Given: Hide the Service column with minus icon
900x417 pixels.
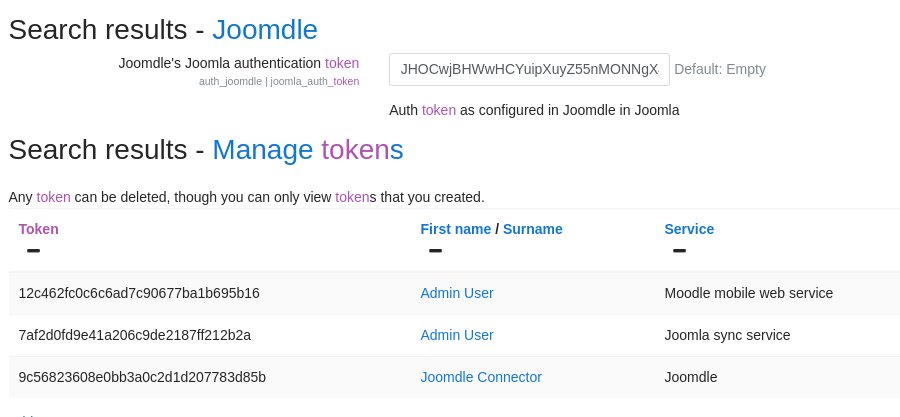Looking at the screenshot, I should point(679,250).
